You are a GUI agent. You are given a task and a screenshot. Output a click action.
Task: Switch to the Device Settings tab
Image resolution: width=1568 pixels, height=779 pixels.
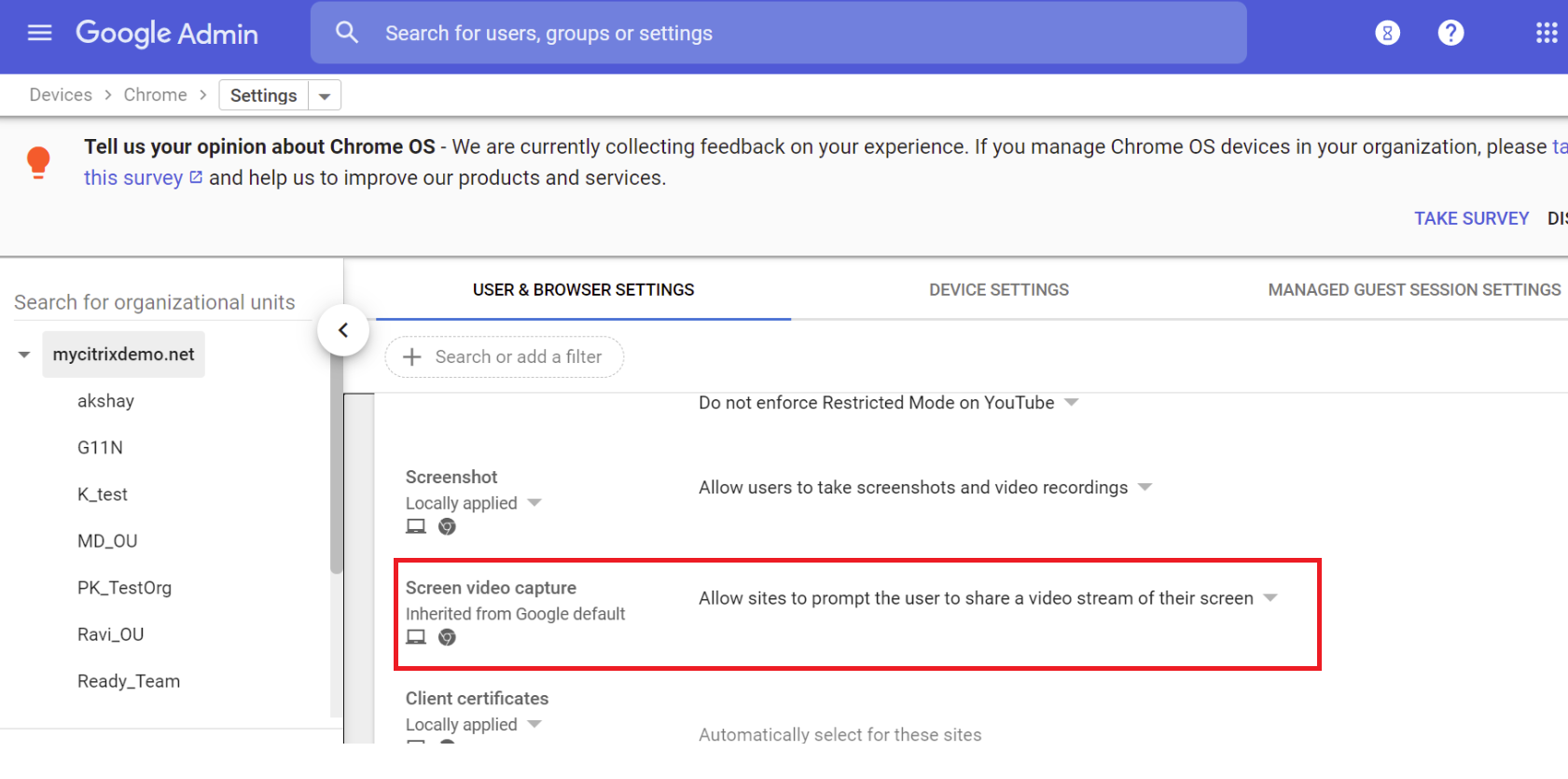[x=998, y=290]
